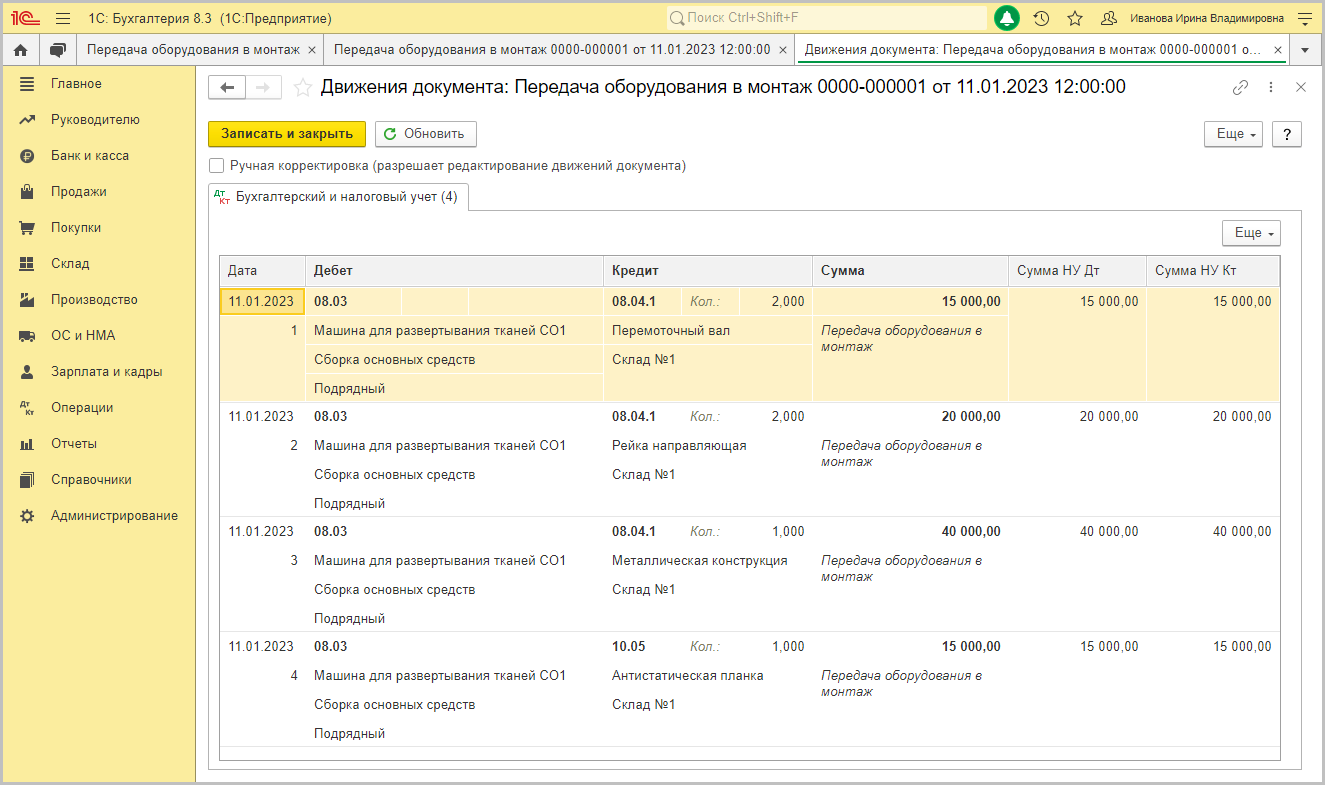Select Бухгалтерский и налоговый учет tab
The image size is (1325, 785).
click(x=338, y=197)
